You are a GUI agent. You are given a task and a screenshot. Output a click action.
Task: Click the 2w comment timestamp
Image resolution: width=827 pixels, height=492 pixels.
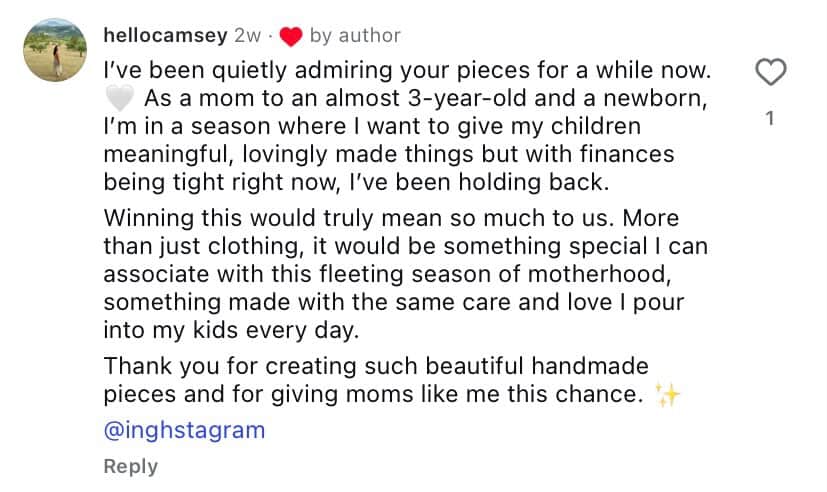tap(247, 36)
